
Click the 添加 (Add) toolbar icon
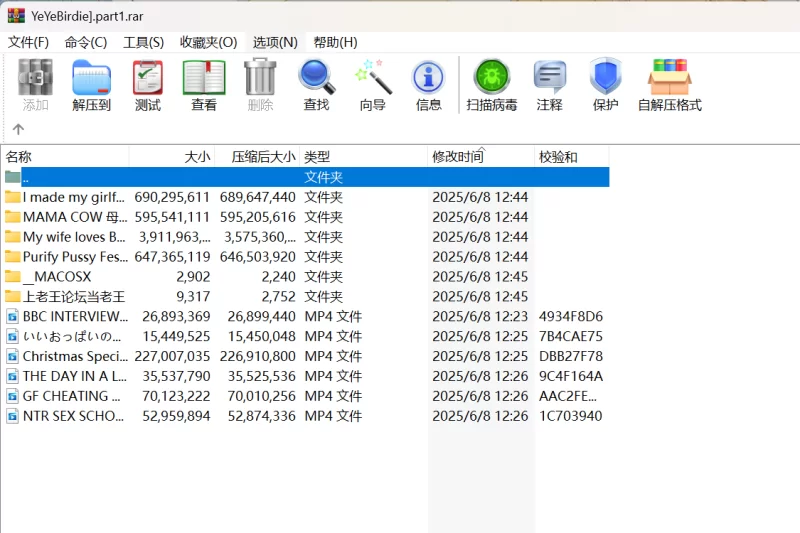(x=35, y=78)
